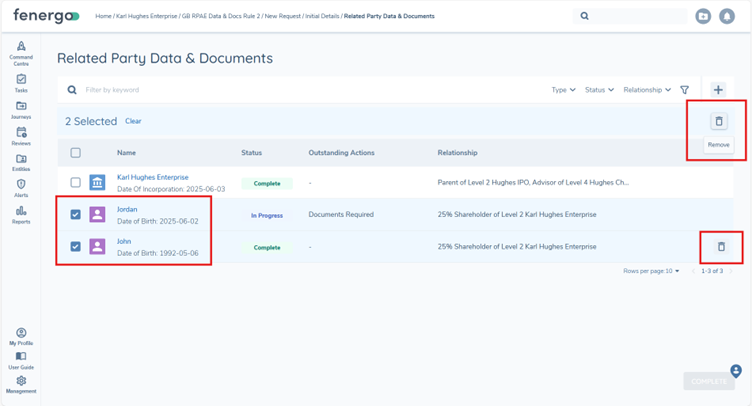Delete John row using trash icon
752x406 pixels.
pos(720,247)
